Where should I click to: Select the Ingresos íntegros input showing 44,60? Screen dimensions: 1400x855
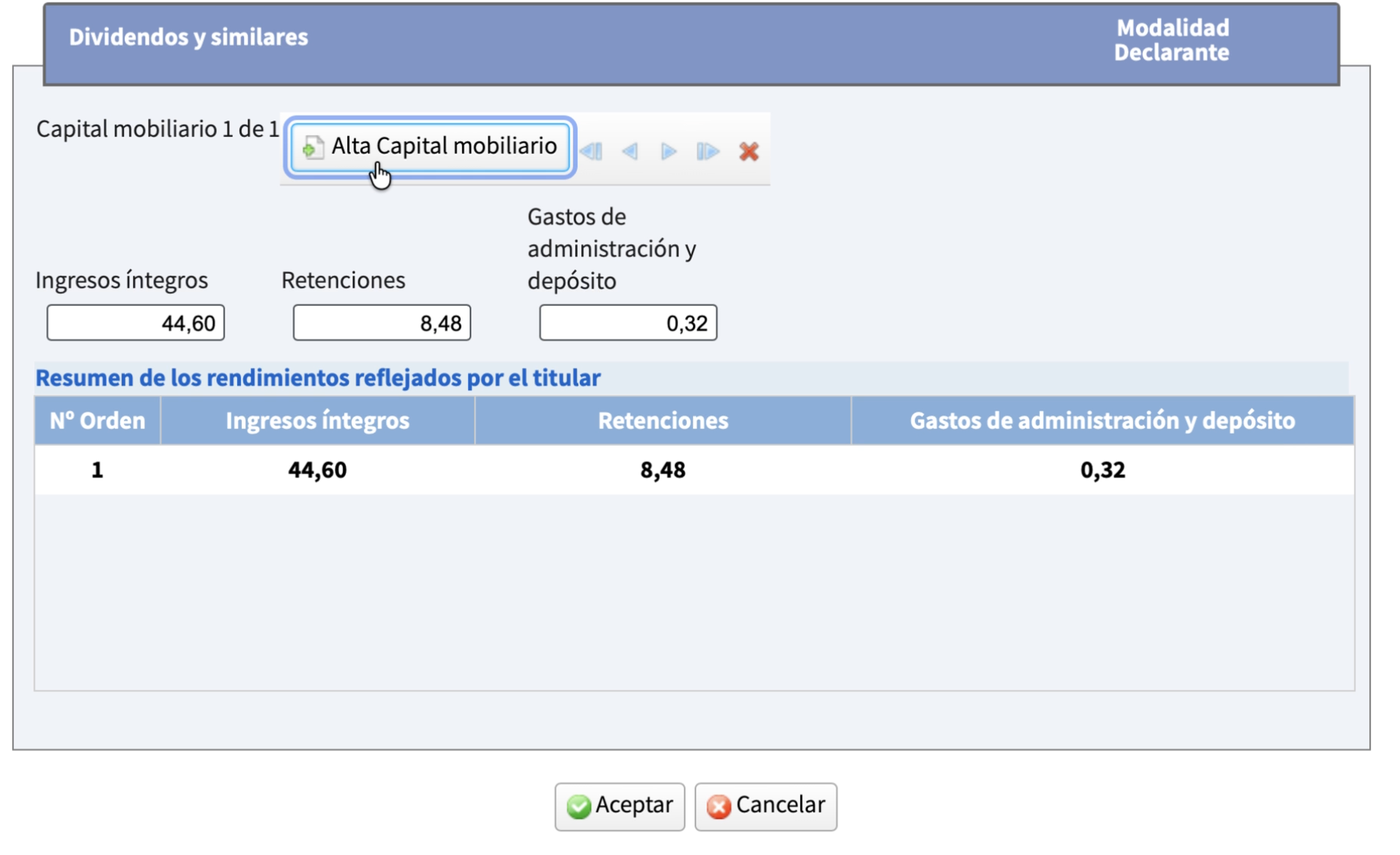click(135, 323)
